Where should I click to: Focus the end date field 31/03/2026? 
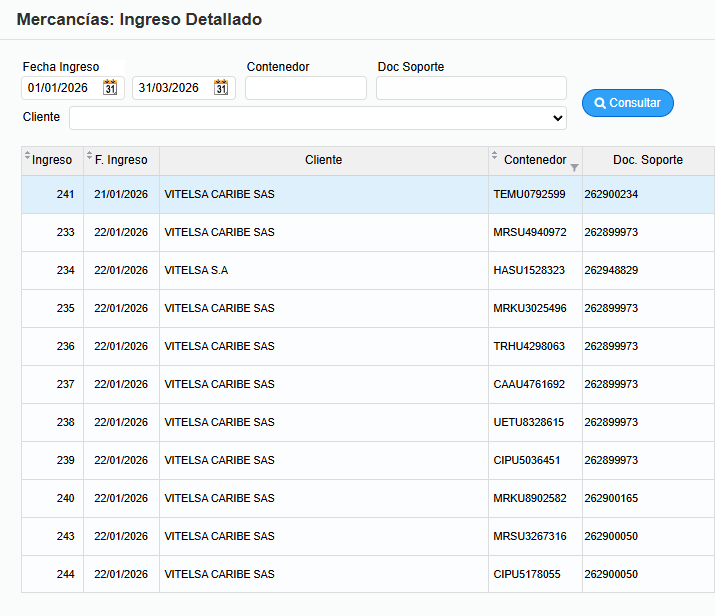[x=172, y=88]
